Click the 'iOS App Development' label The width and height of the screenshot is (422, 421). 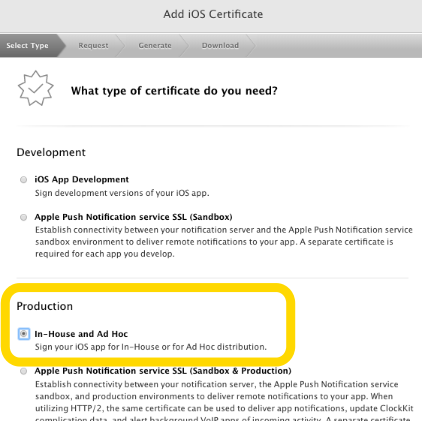tap(82, 179)
